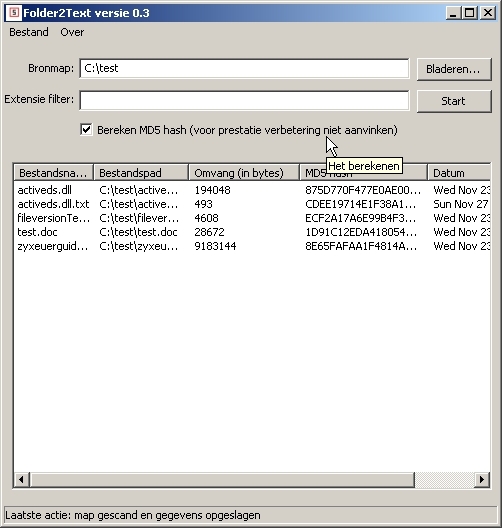Click the size value 194048
The image size is (502, 528).
[212, 190]
